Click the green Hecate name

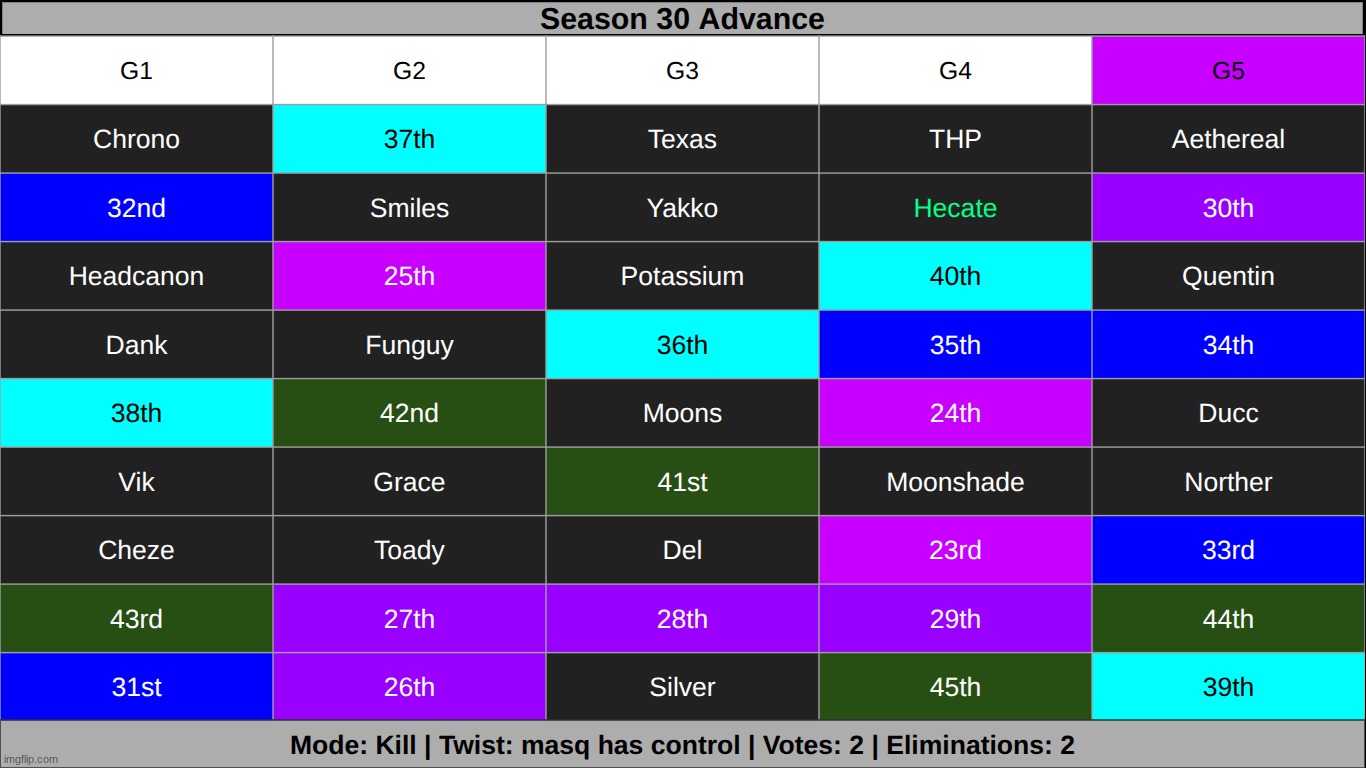point(955,208)
